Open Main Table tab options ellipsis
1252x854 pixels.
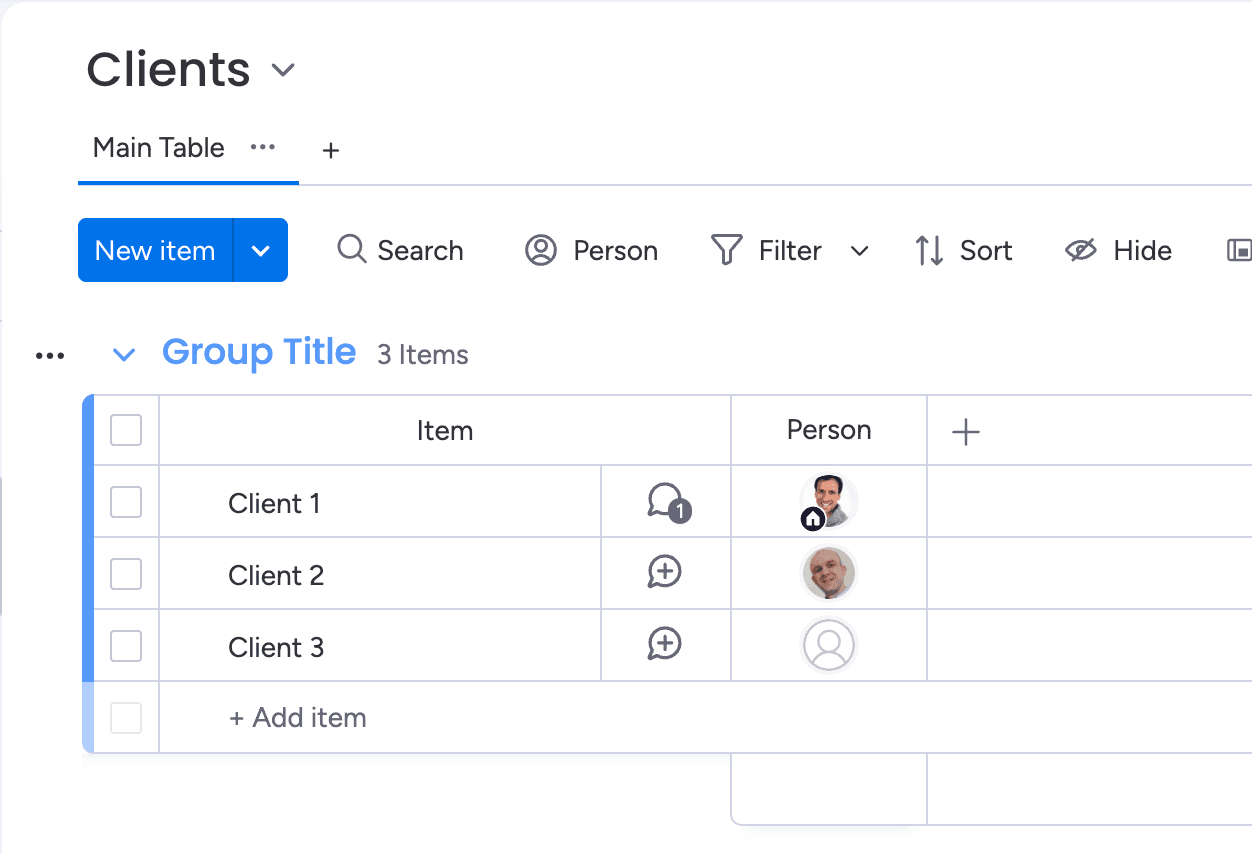[x=262, y=147]
